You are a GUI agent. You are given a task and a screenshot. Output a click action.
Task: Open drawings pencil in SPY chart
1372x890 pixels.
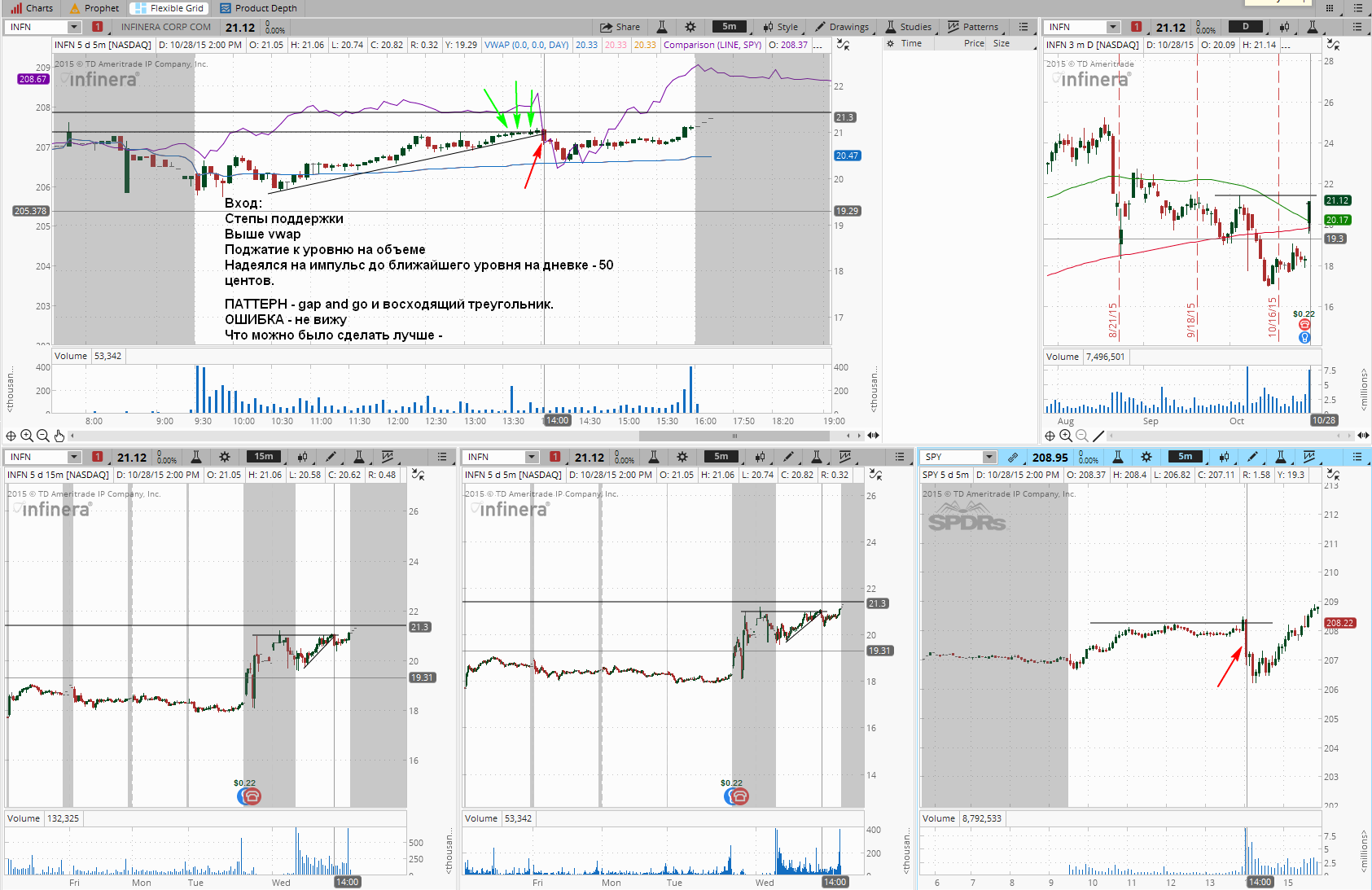point(1252,457)
